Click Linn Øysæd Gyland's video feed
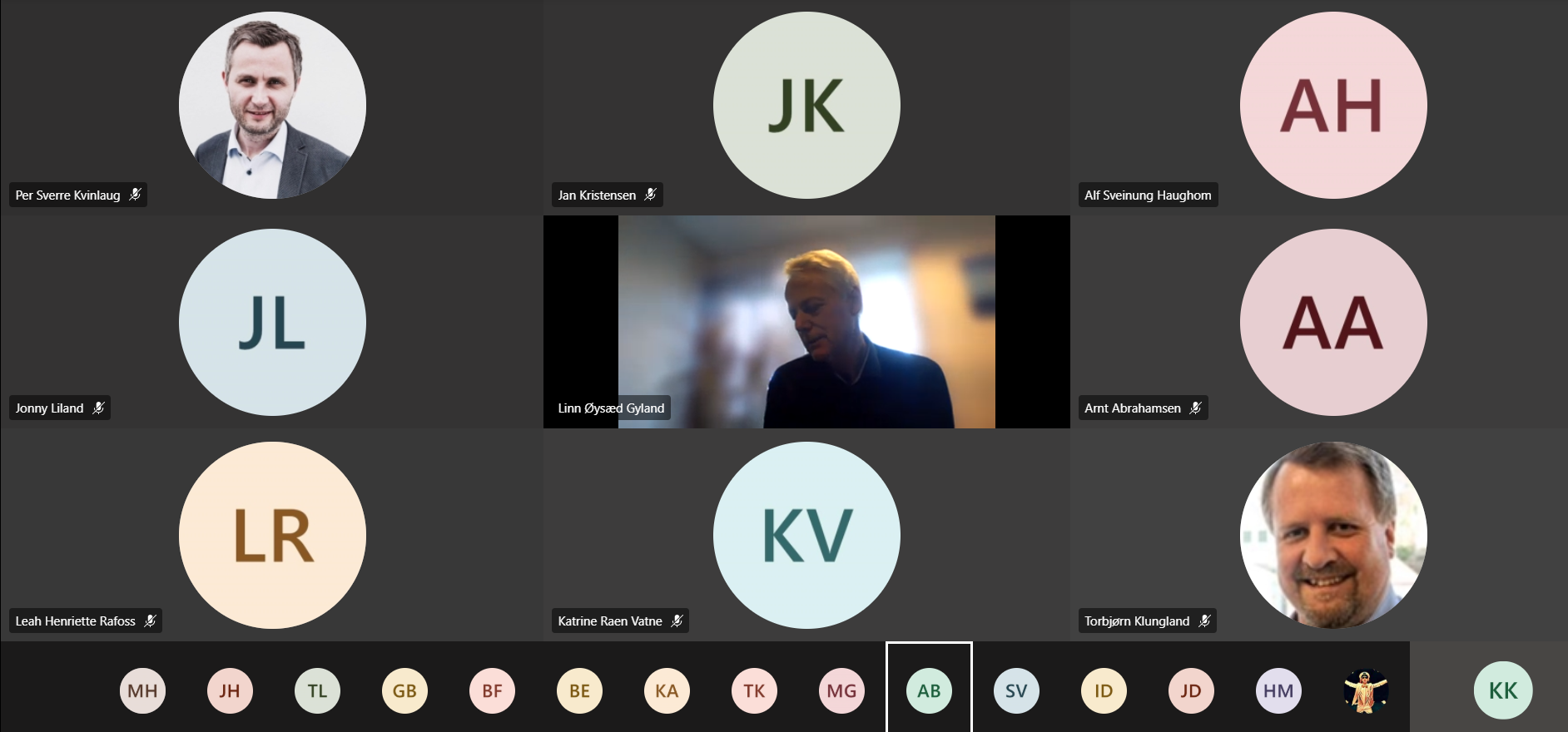This screenshot has width=1568, height=732. (806, 322)
